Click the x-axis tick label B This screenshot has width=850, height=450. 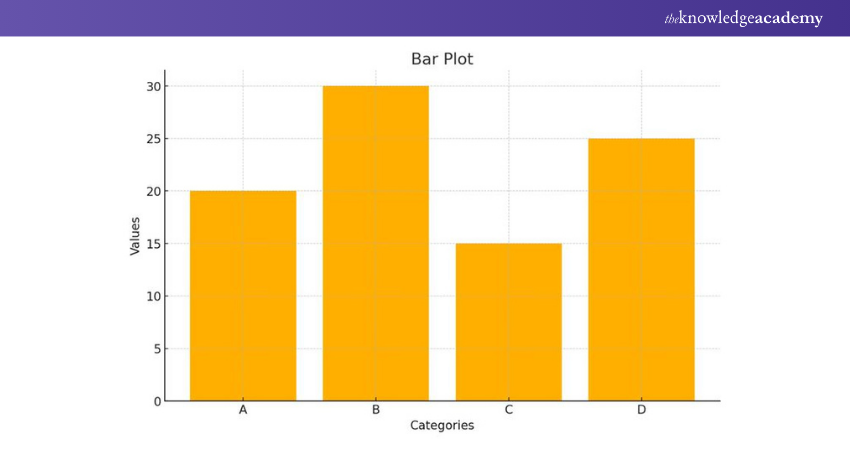375,410
